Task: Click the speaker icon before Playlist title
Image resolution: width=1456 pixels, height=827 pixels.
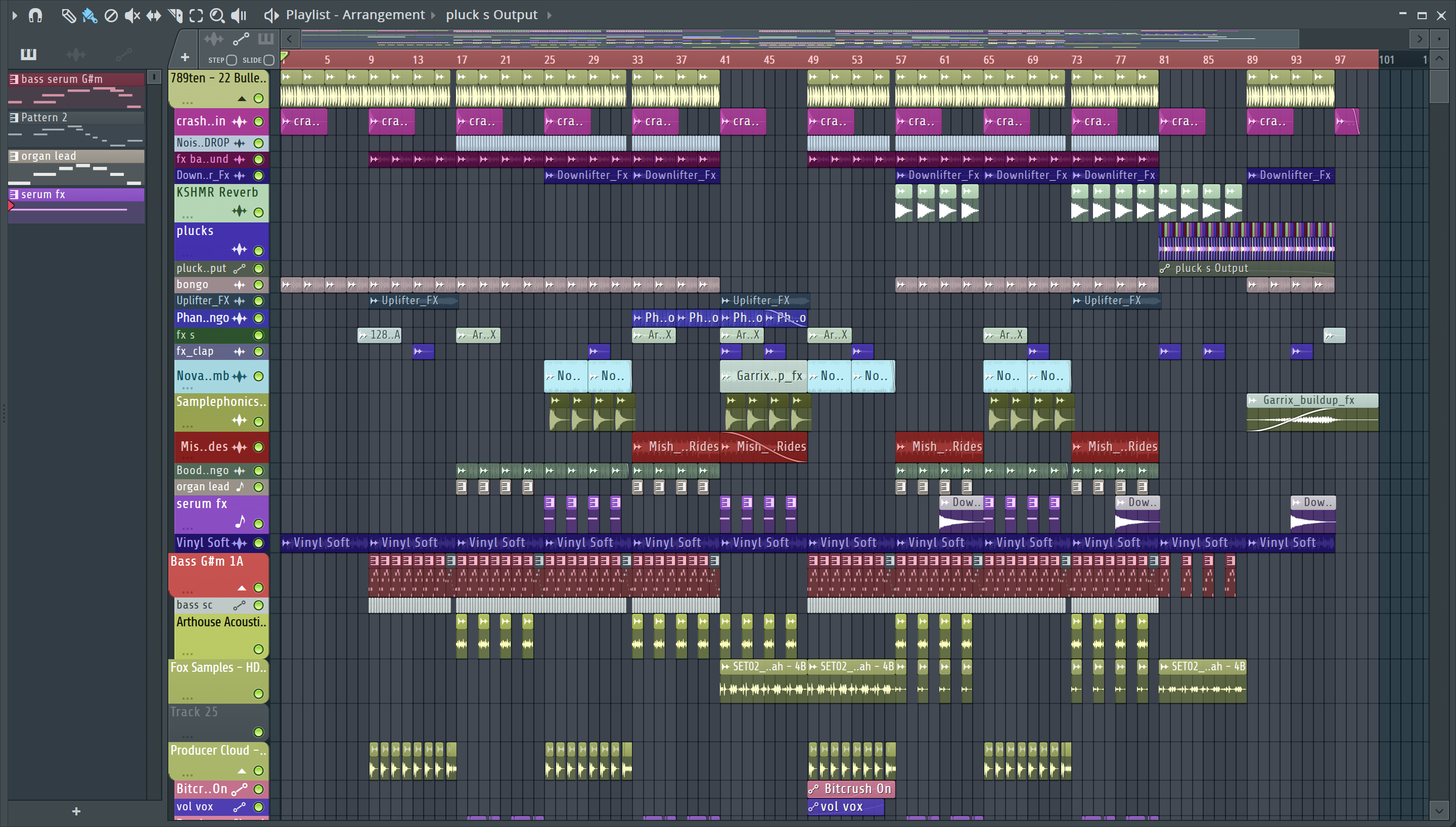Action: (271, 15)
